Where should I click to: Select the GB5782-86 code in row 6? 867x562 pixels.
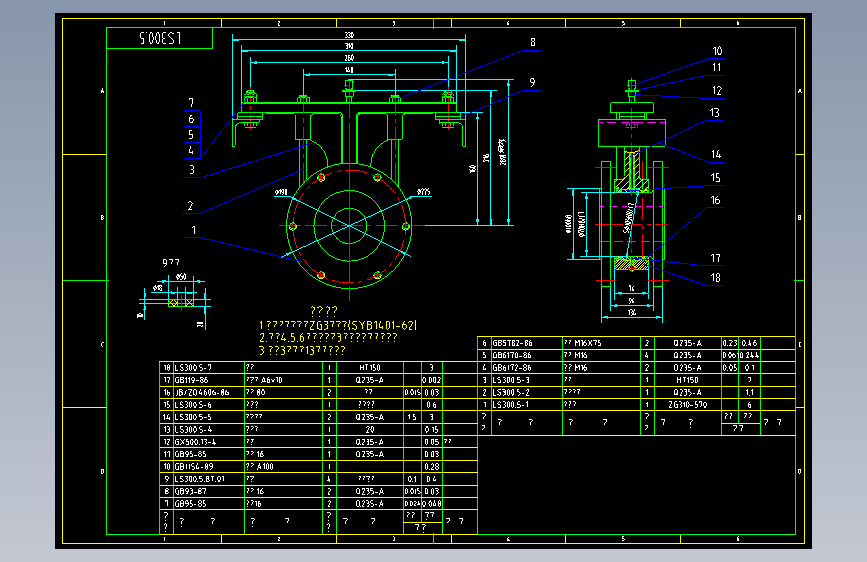pos(526,343)
